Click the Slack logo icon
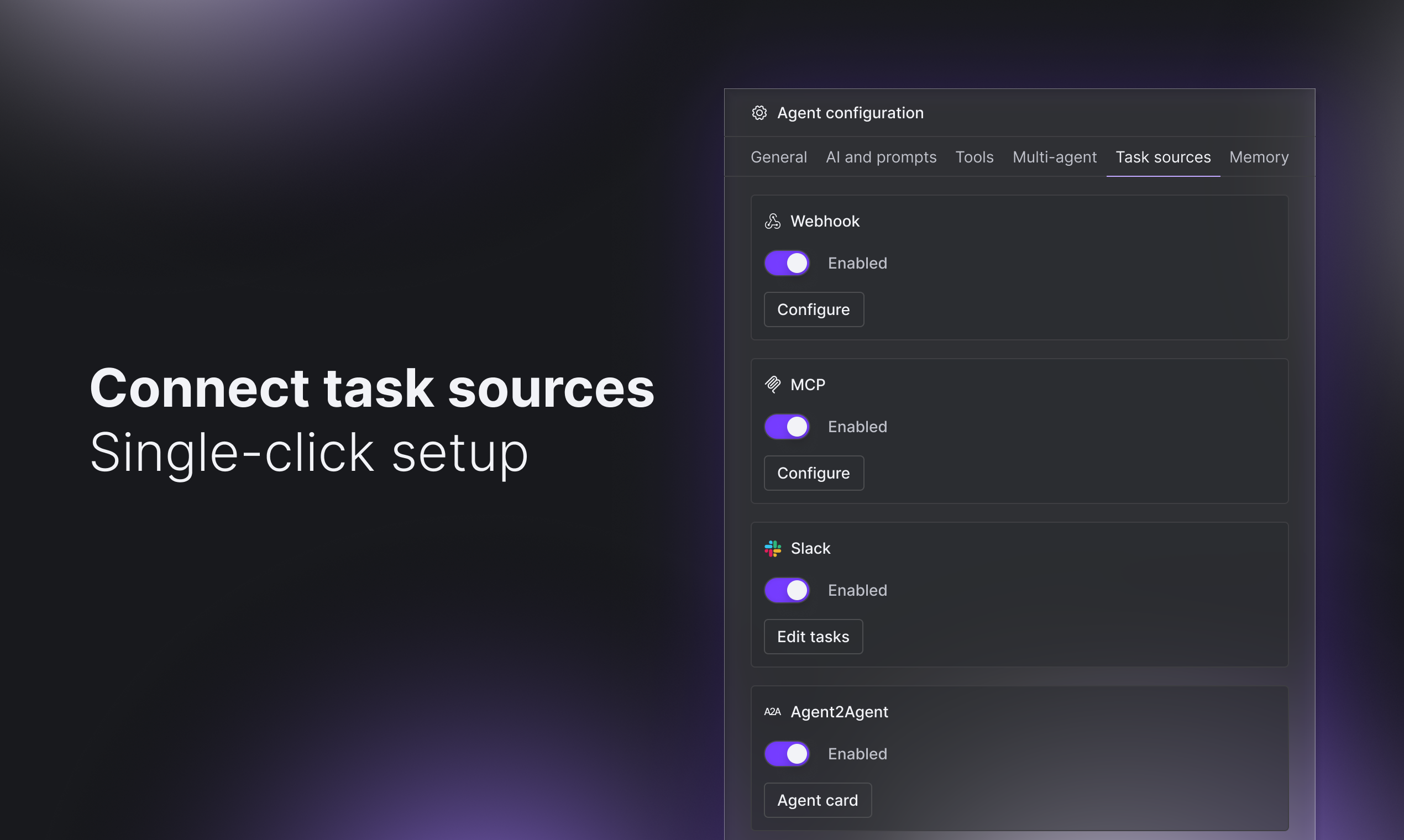Image resolution: width=1404 pixels, height=840 pixels. [x=772, y=549]
